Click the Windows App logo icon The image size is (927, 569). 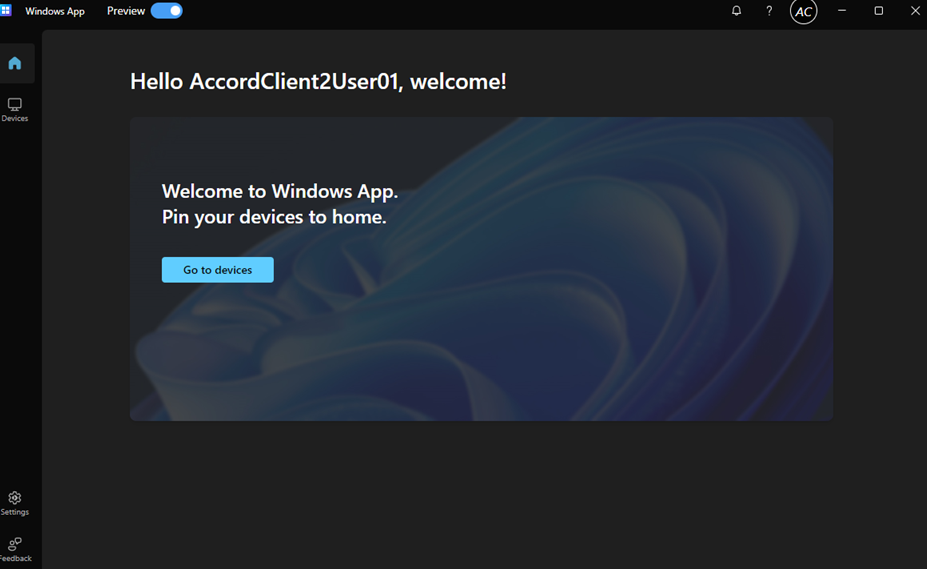(6, 11)
